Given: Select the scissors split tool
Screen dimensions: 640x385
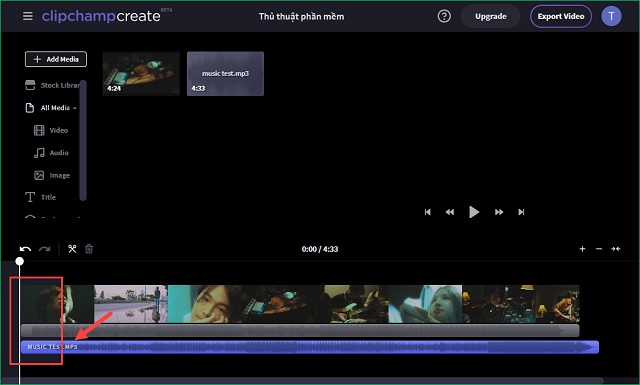Looking at the screenshot, I should [x=72, y=249].
